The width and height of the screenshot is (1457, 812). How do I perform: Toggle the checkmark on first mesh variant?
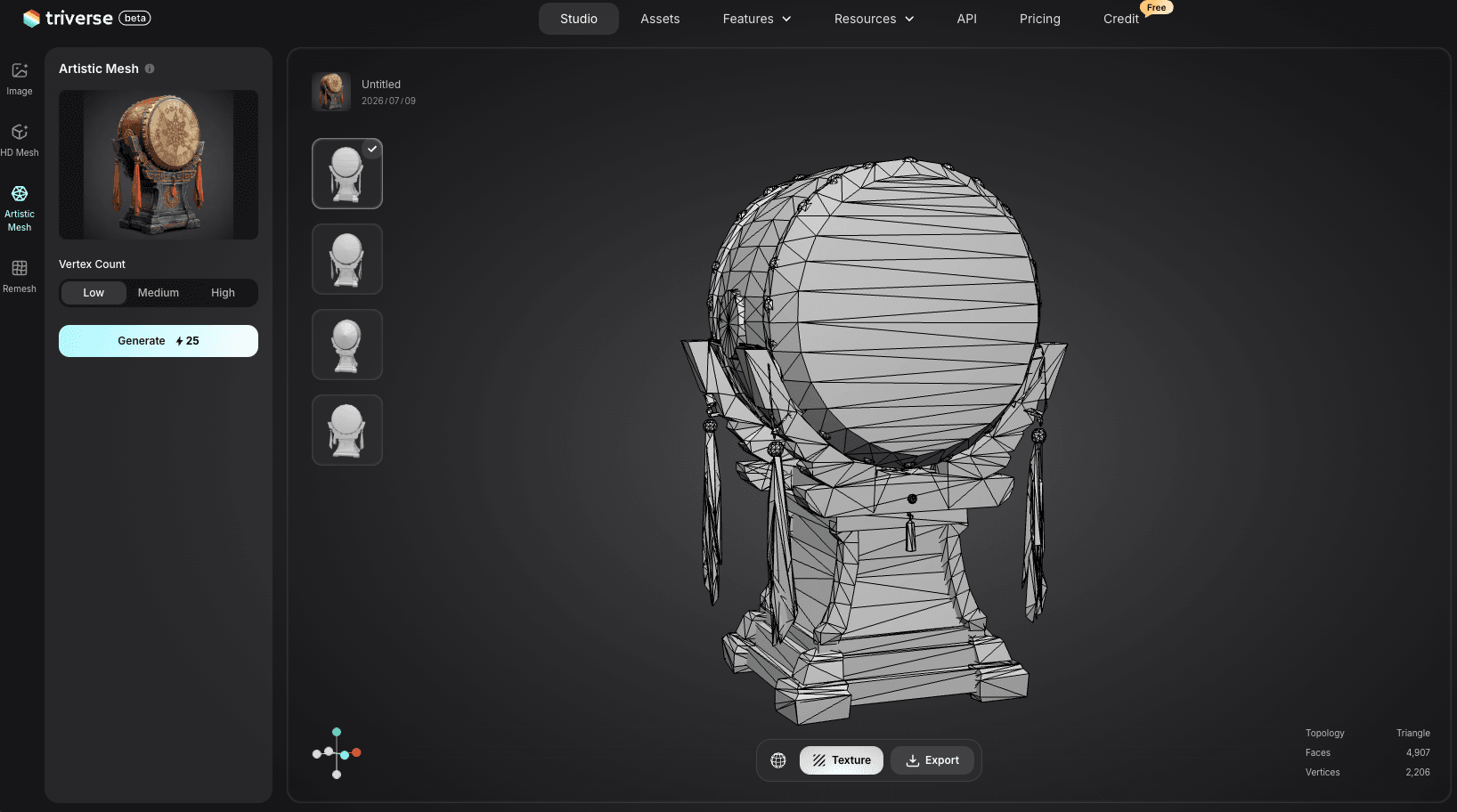pyautogui.click(x=372, y=150)
